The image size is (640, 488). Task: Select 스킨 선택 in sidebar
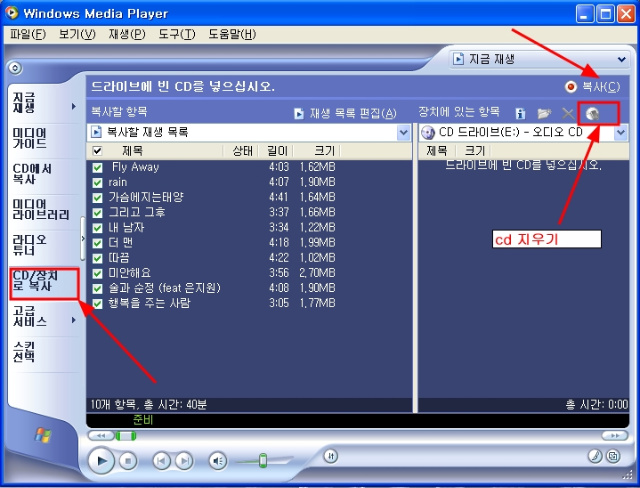click(24, 351)
